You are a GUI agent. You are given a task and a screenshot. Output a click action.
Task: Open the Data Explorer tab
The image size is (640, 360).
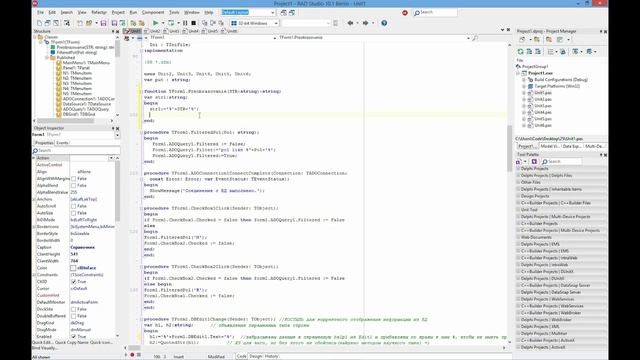[x=571, y=146]
